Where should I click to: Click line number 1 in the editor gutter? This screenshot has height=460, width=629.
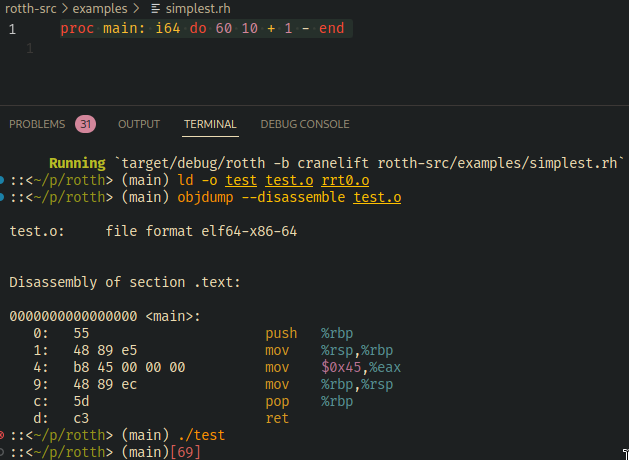(12, 29)
